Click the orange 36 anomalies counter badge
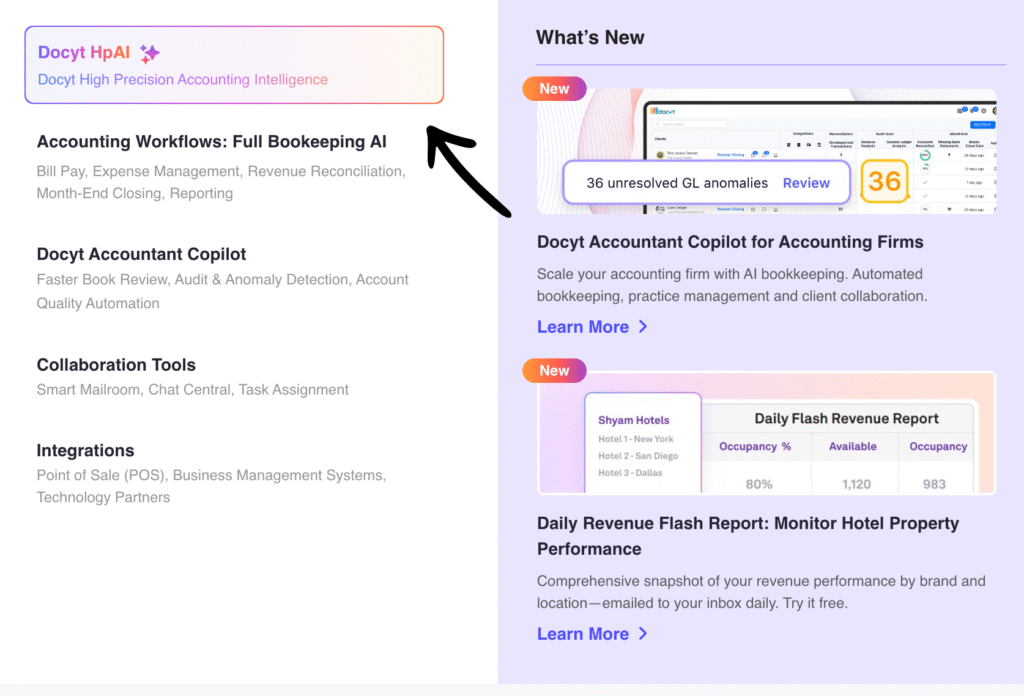Image resolution: width=1024 pixels, height=696 pixels. click(x=884, y=181)
